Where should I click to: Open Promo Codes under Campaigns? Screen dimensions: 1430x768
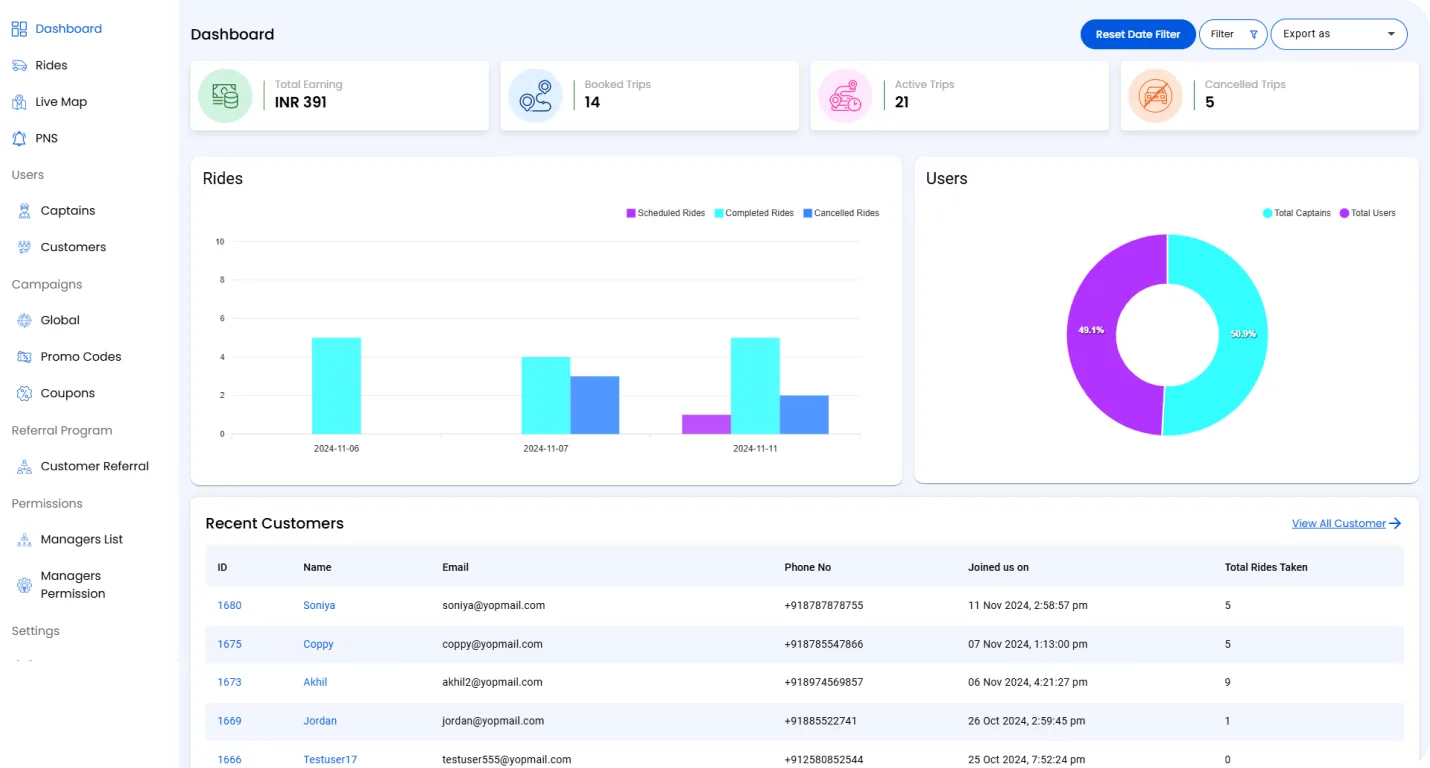click(81, 357)
